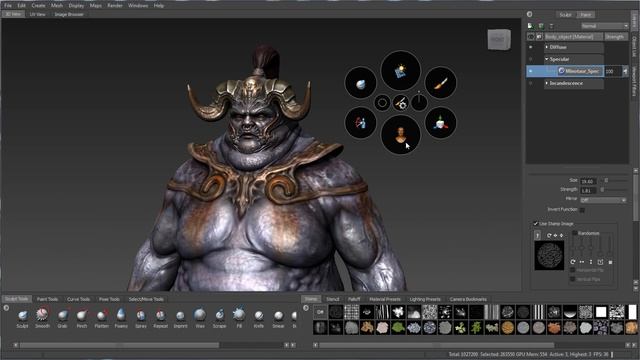This screenshot has width=640, height=360.
Task: Toggle visibility of the Specular channel
Action: click(x=531, y=59)
